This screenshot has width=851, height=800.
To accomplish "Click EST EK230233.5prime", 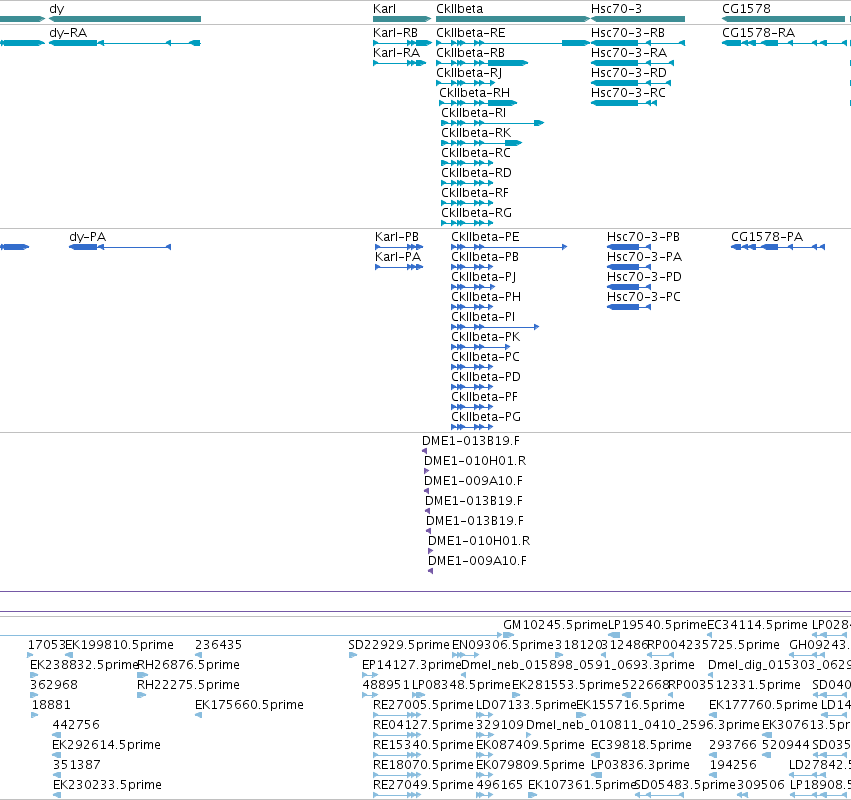I will point(107,785).
